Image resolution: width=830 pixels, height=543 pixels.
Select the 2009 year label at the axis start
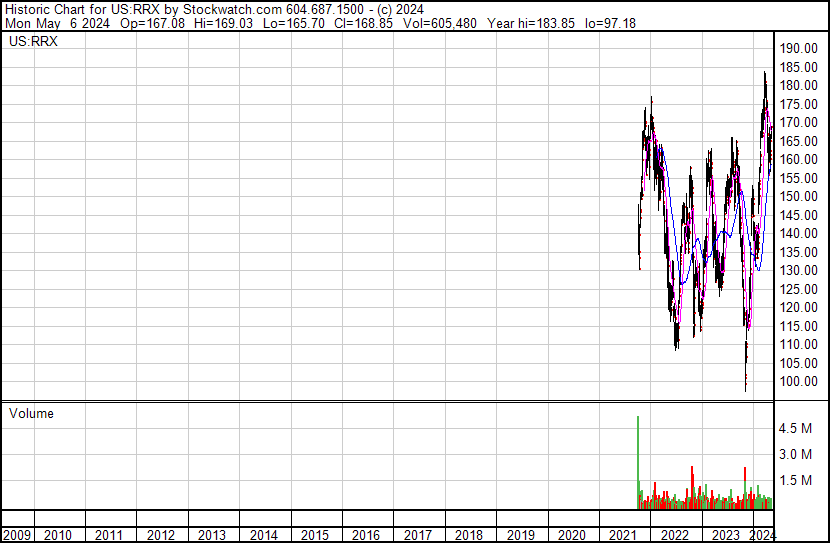pos(17,535)
